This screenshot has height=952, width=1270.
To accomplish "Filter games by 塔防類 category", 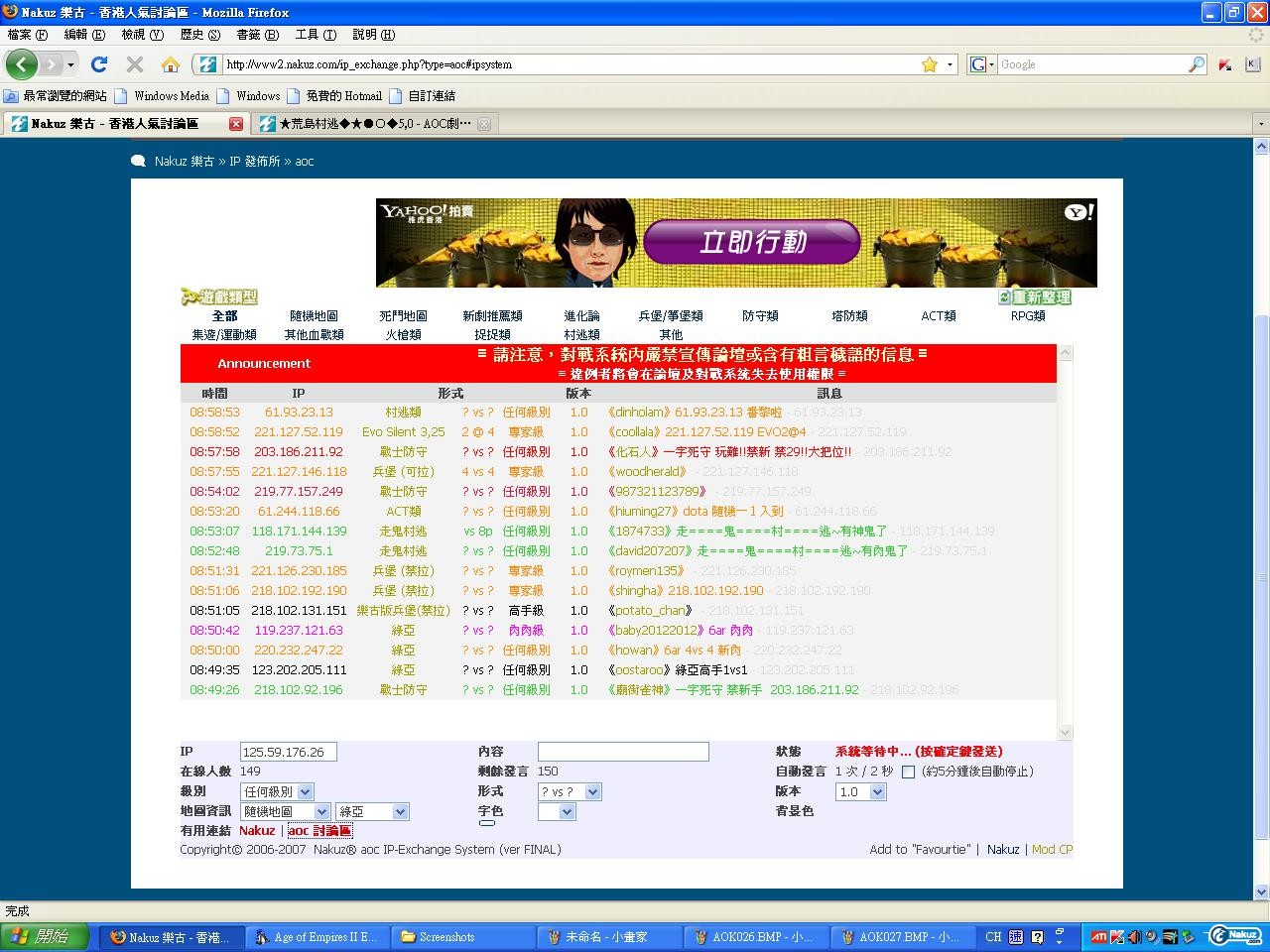I will [x=849, y=315].
